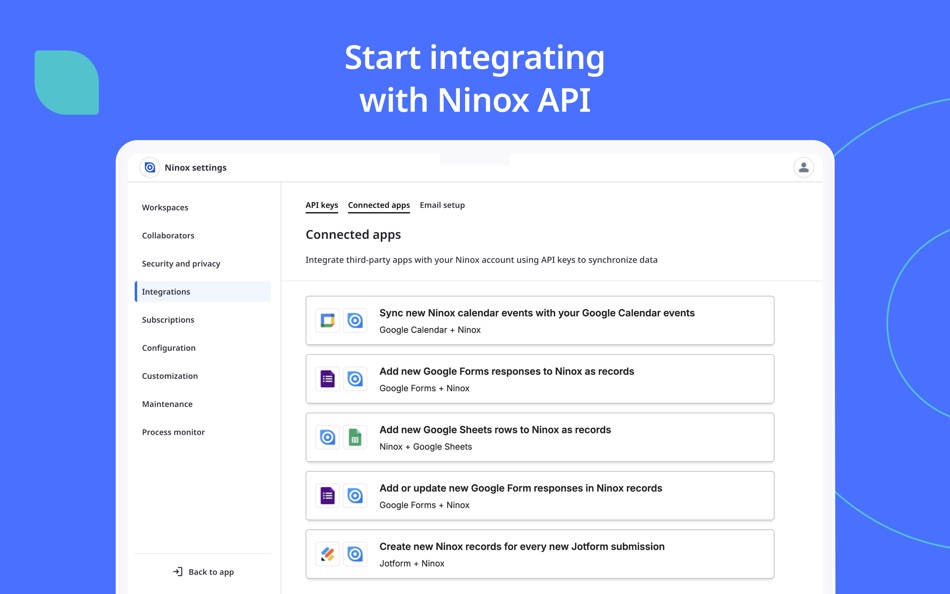Click the Back to app arrow icon
Screen dimensions: 950x594
178,572
